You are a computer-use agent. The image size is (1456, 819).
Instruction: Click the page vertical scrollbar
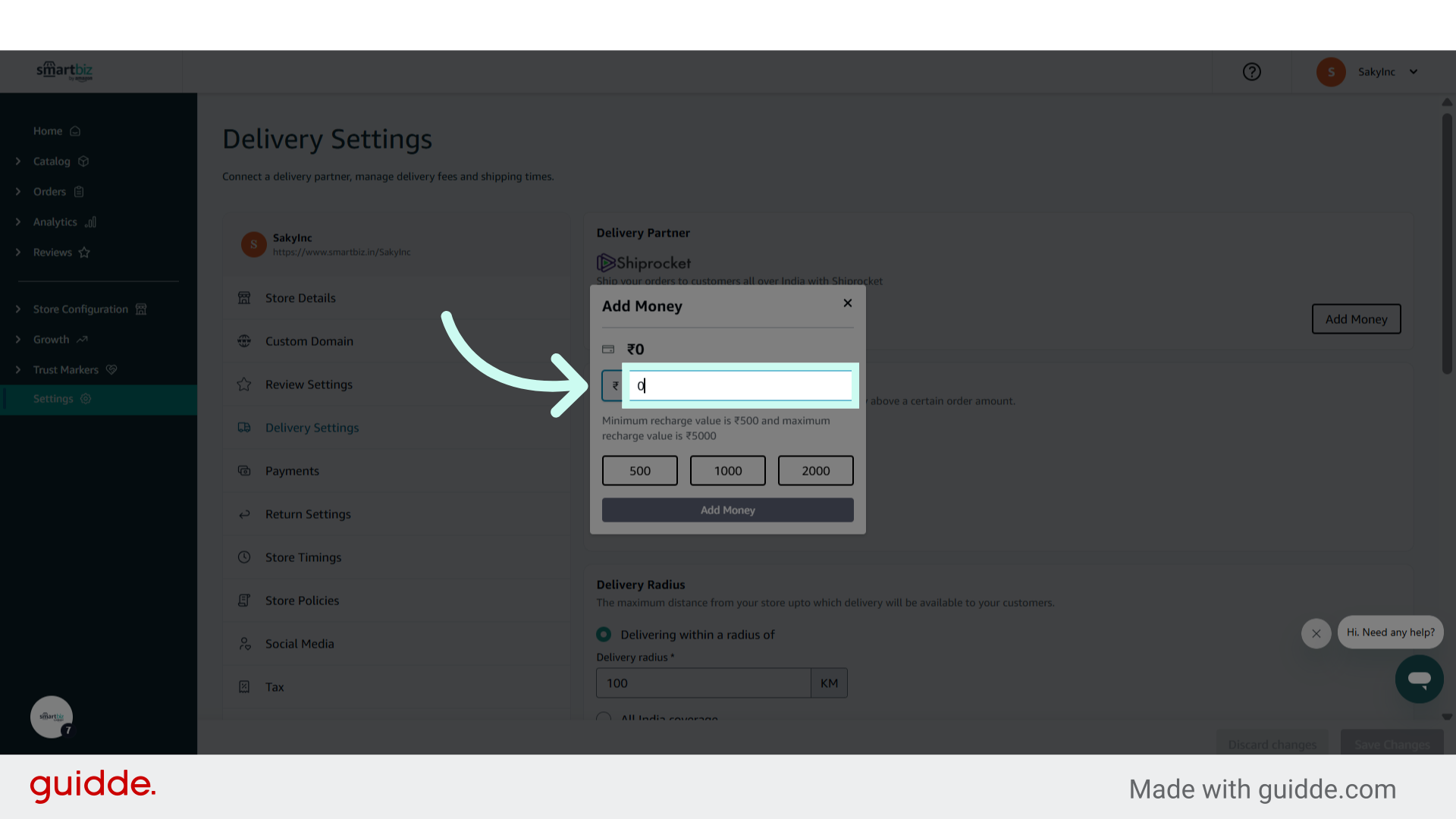coord(1447,243)
